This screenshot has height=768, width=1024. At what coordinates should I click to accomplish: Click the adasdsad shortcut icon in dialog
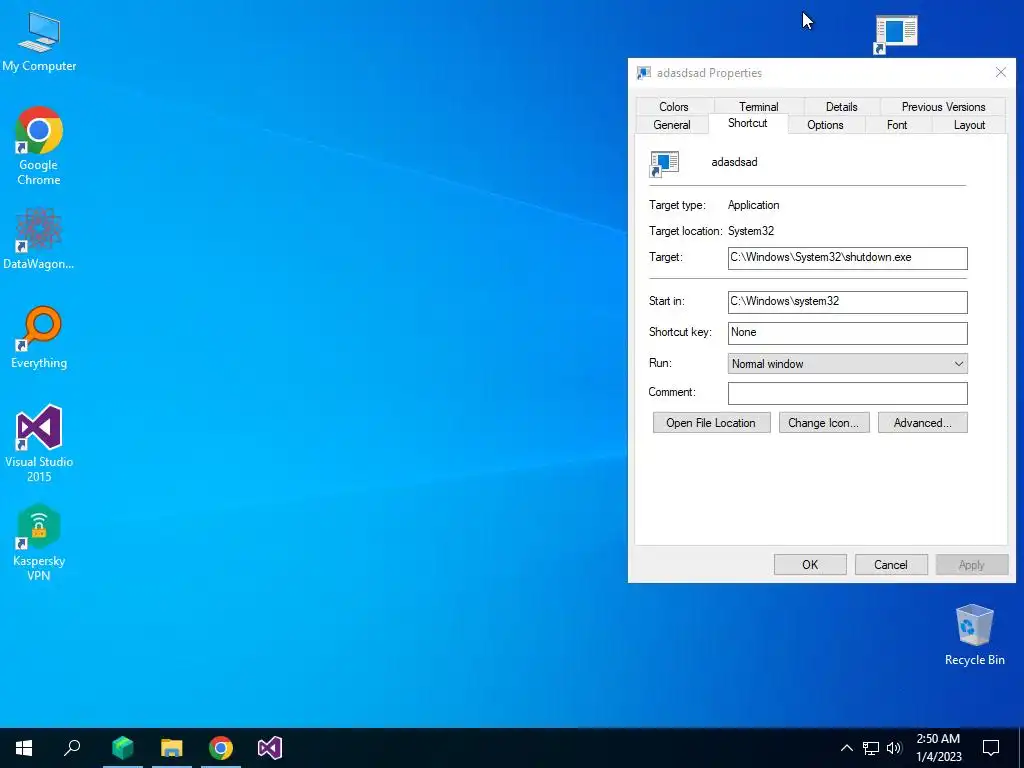coord(664,164)
